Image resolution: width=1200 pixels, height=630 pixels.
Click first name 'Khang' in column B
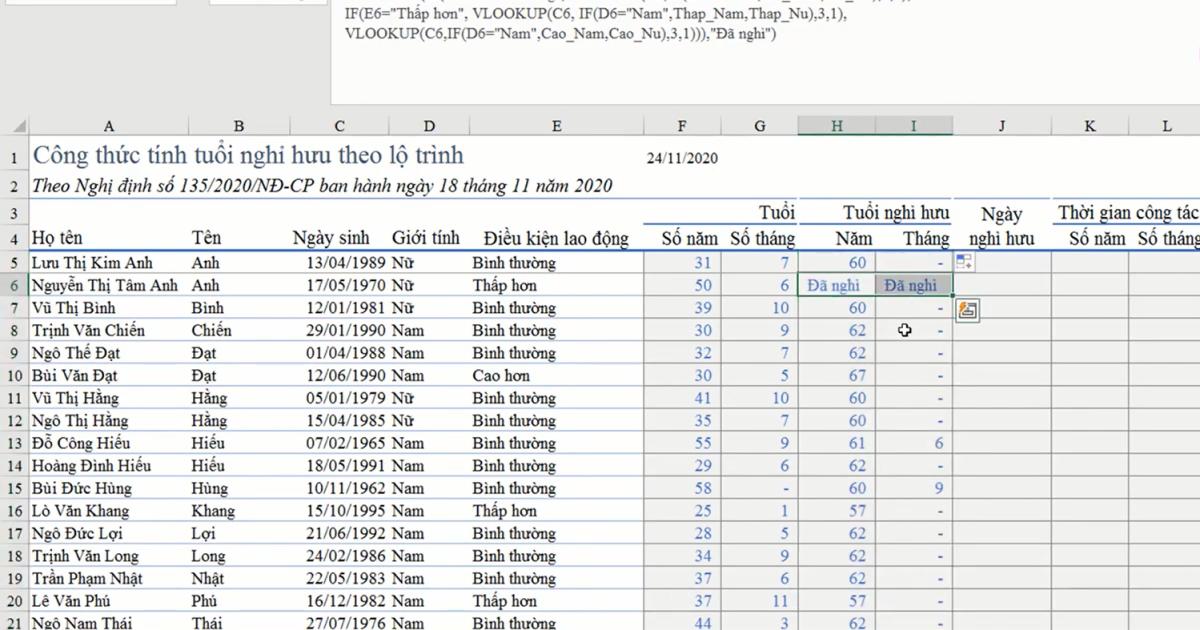(213, 511)
